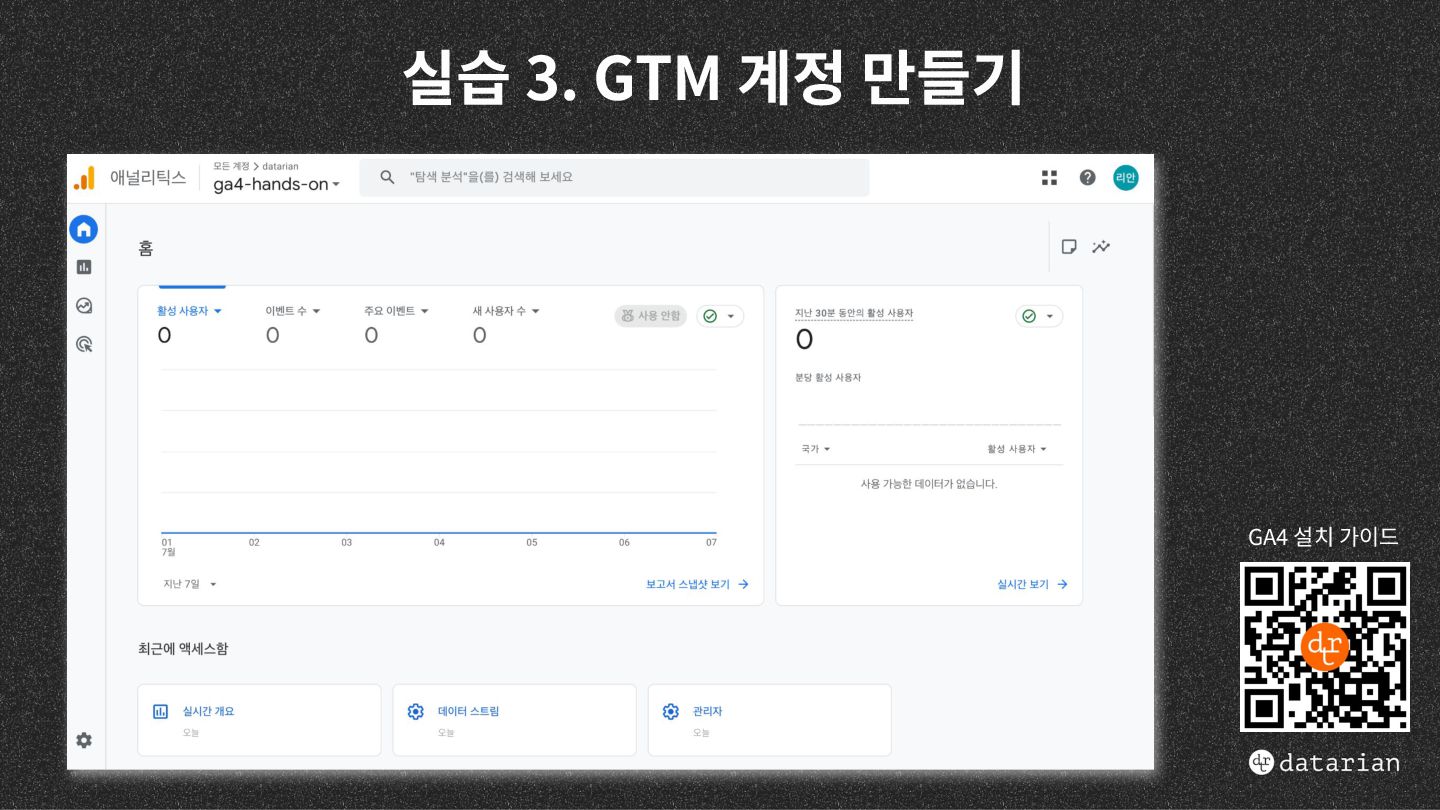
Task: Click the 최근에 액세스함 section heading
Action: tap(183, 649)
